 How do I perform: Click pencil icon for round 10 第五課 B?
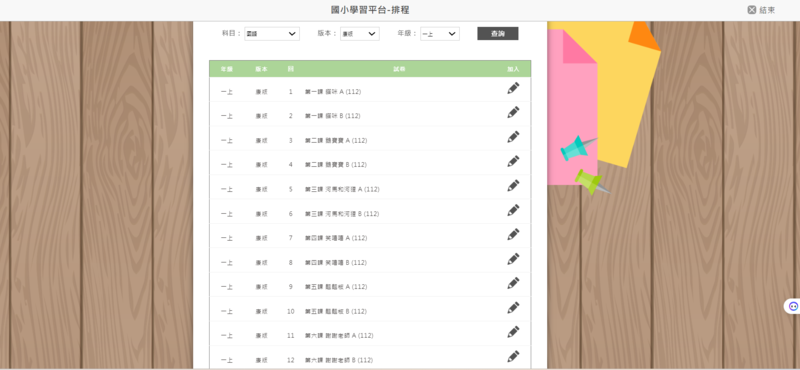pyautogui.click(x=513, y=308)
